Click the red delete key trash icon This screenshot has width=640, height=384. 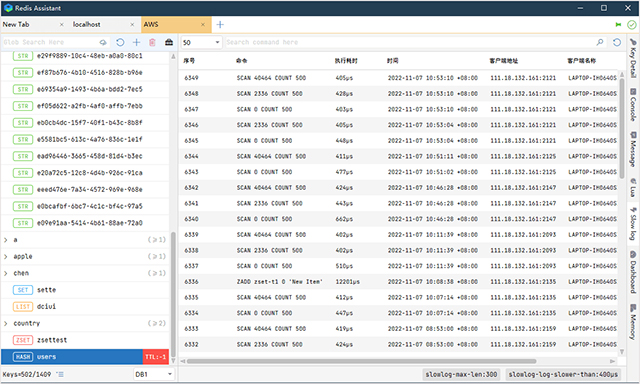[x=152, y=42]
